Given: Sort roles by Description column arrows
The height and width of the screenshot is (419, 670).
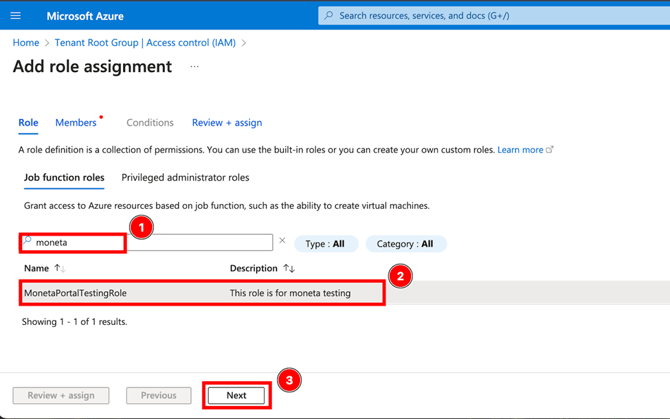Looking at the screenshot, I should click(x=289, y=269).
